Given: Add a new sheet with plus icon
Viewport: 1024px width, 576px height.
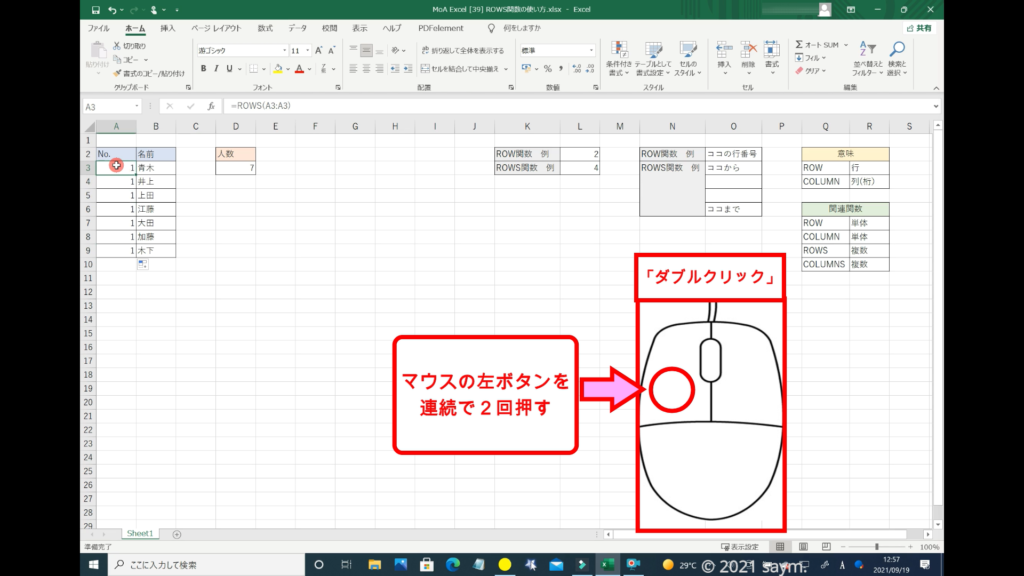Looking at the screenshot, I should (x=177, y=534).
